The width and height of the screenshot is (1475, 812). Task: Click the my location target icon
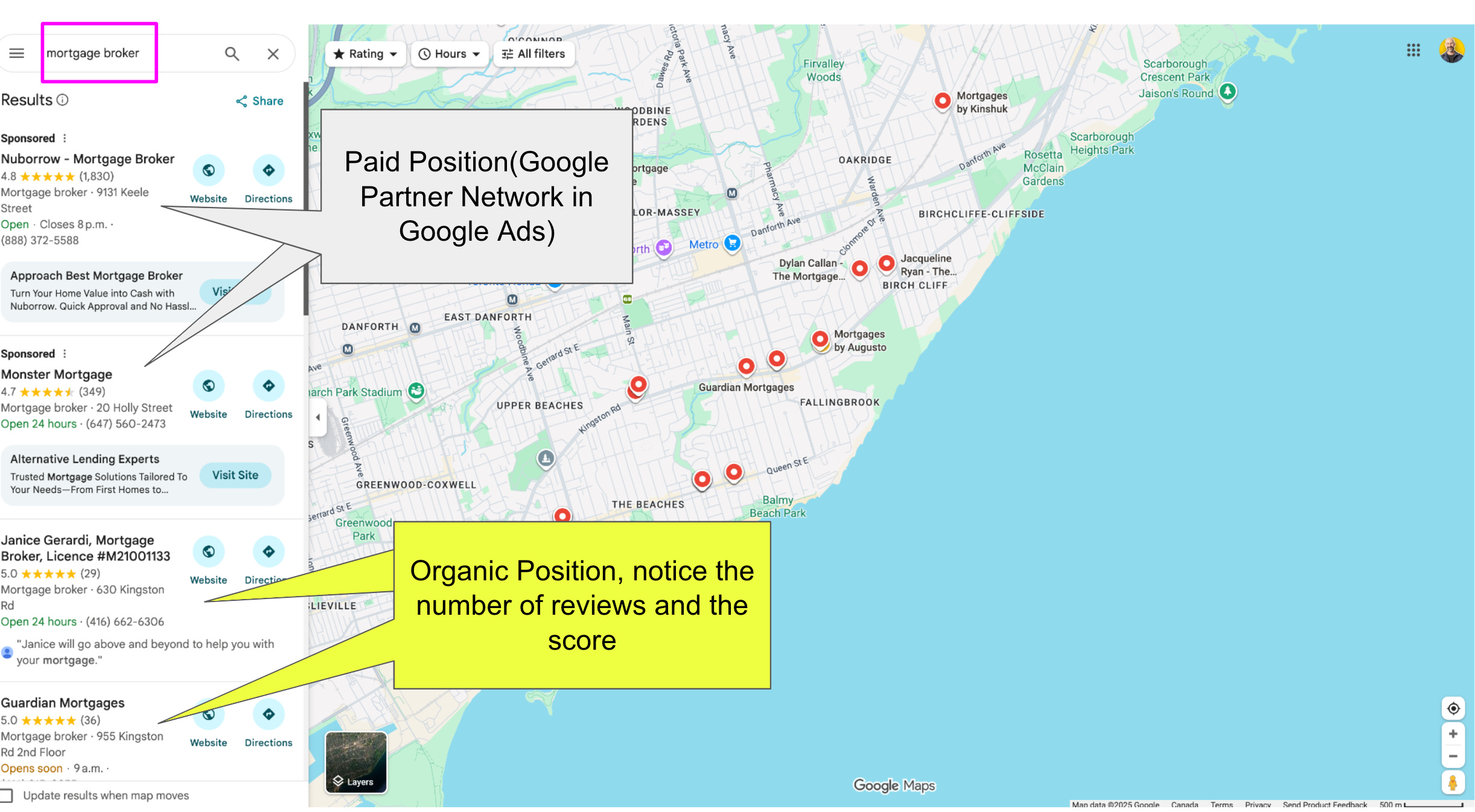click(1453, 708)
